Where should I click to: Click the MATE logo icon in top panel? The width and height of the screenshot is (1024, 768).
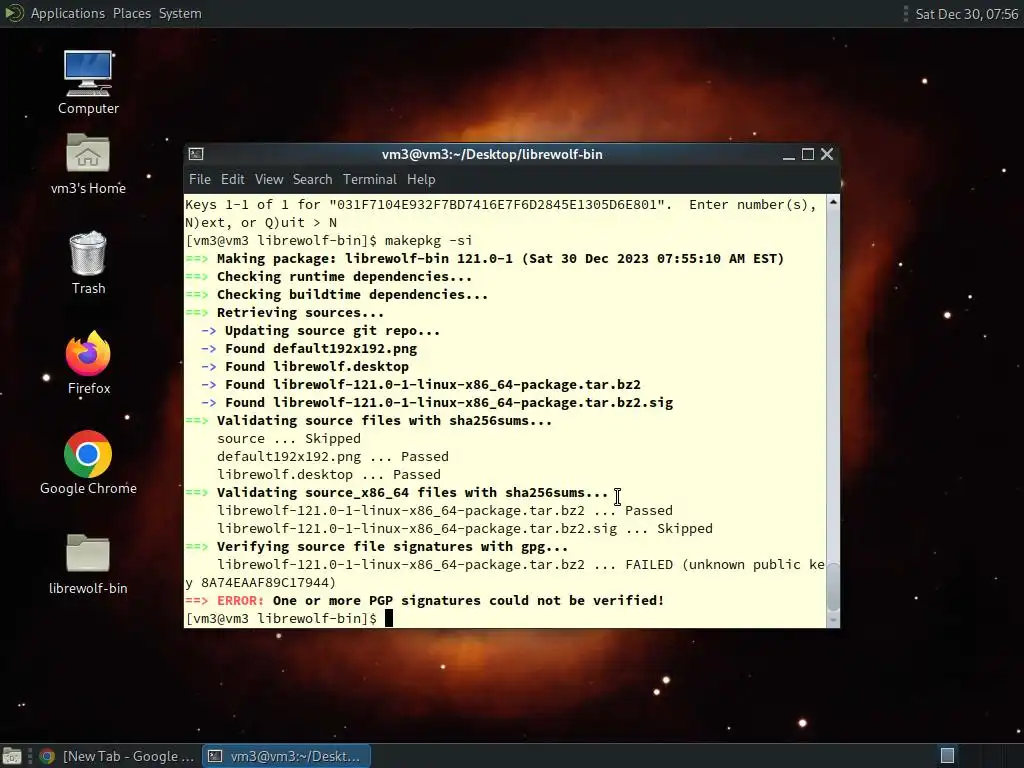point(13,13)
